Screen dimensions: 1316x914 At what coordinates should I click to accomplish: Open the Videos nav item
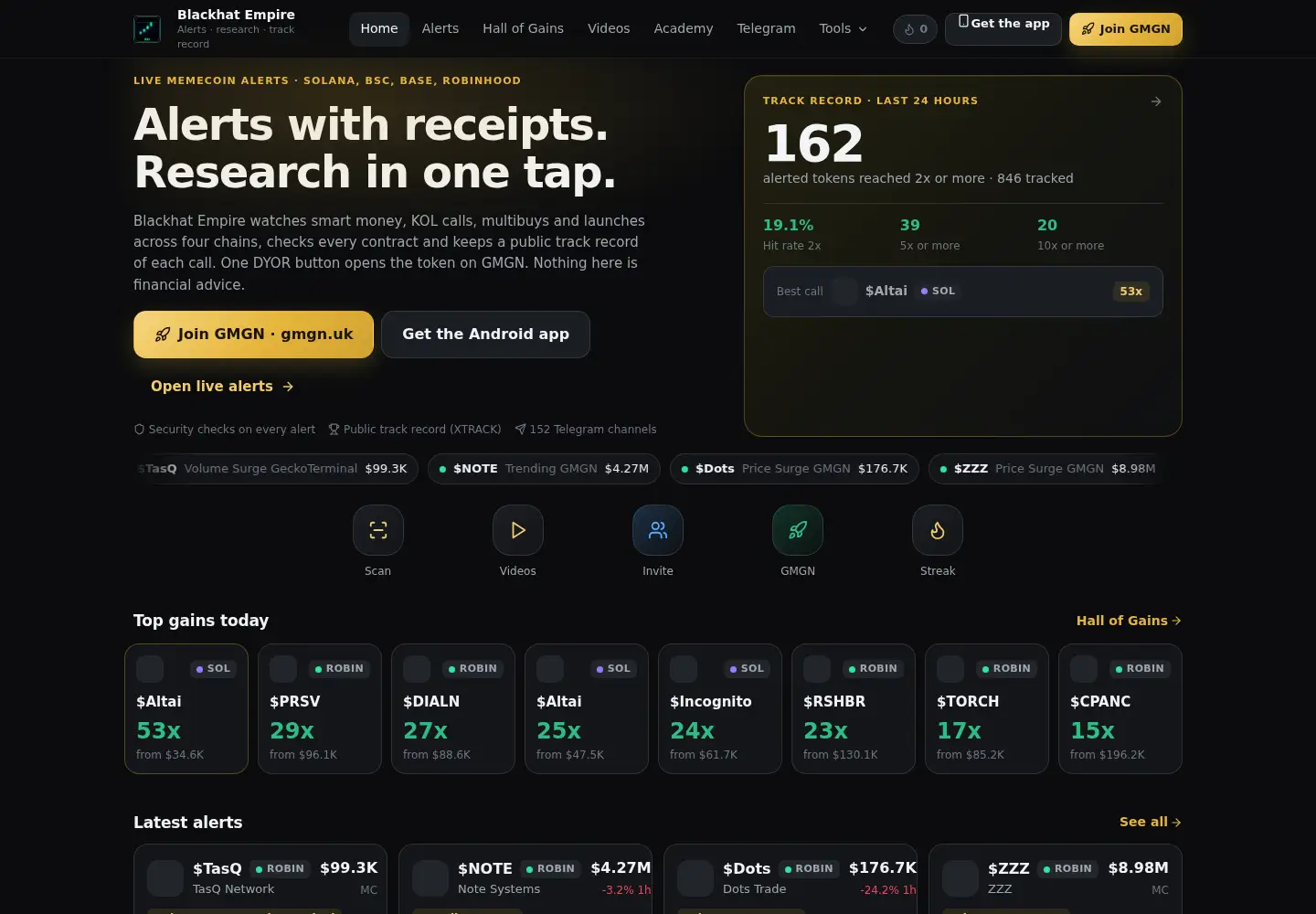click(609, 29)
